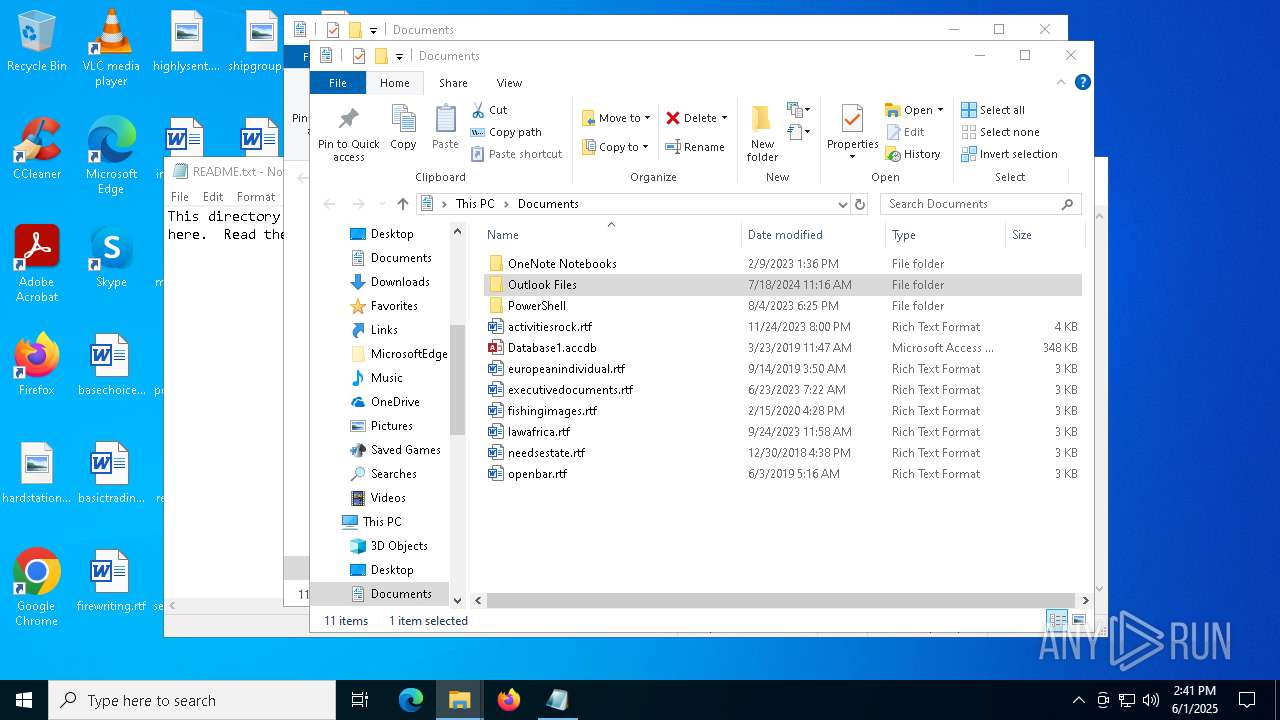
Task: Click the horizontal file list scrollbar
Action: tap(781, 600)
